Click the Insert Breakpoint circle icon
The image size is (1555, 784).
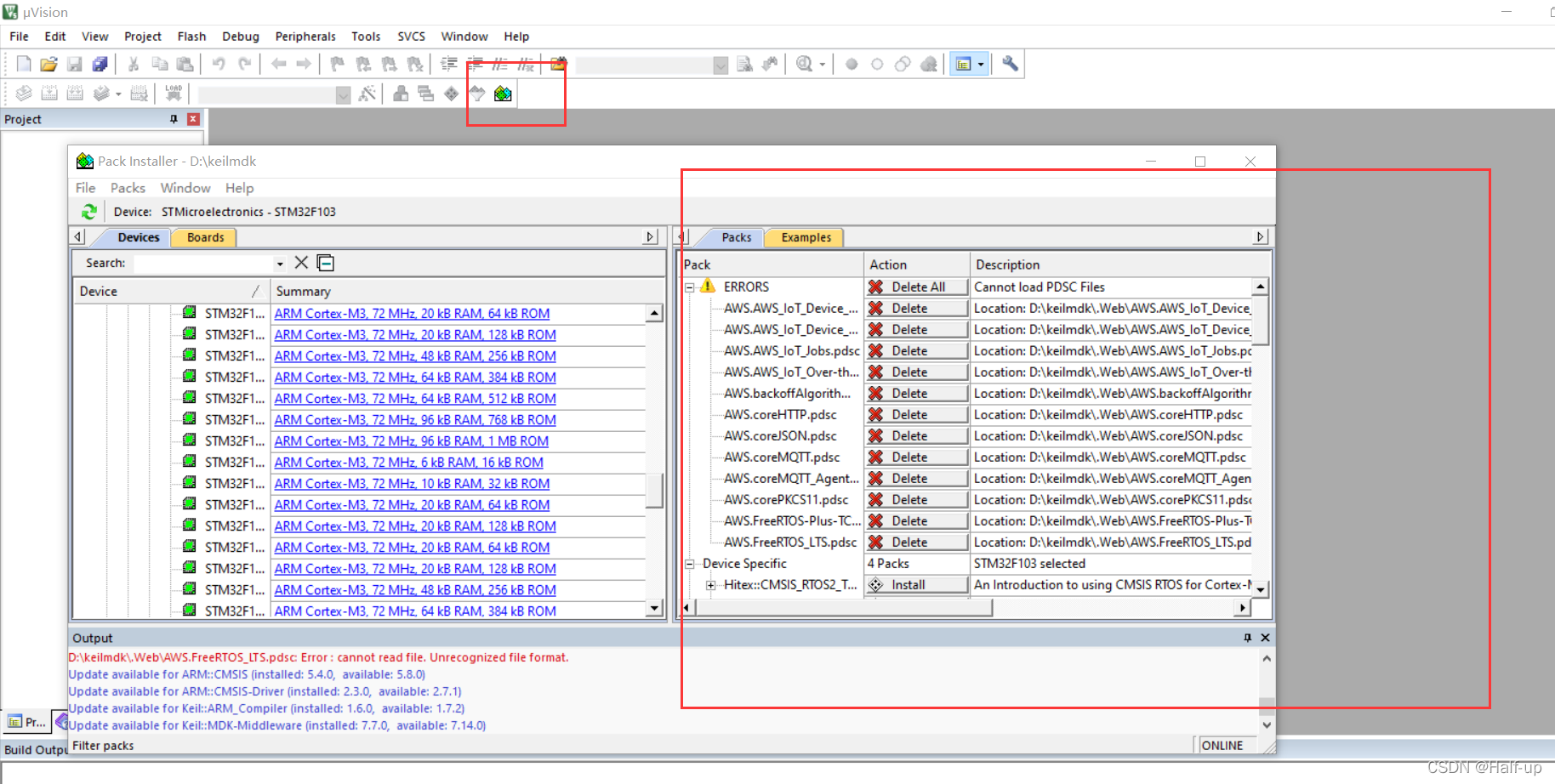(852, 64)
